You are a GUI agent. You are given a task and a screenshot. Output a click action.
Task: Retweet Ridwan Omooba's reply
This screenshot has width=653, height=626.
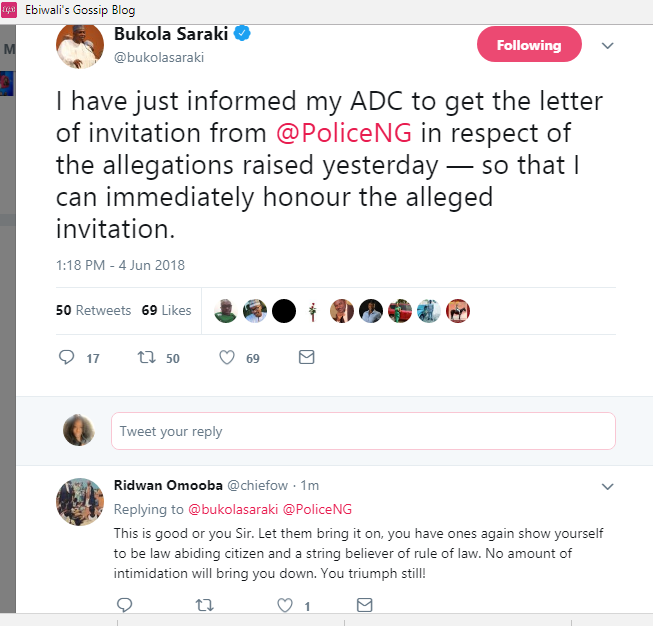(204, 604)
